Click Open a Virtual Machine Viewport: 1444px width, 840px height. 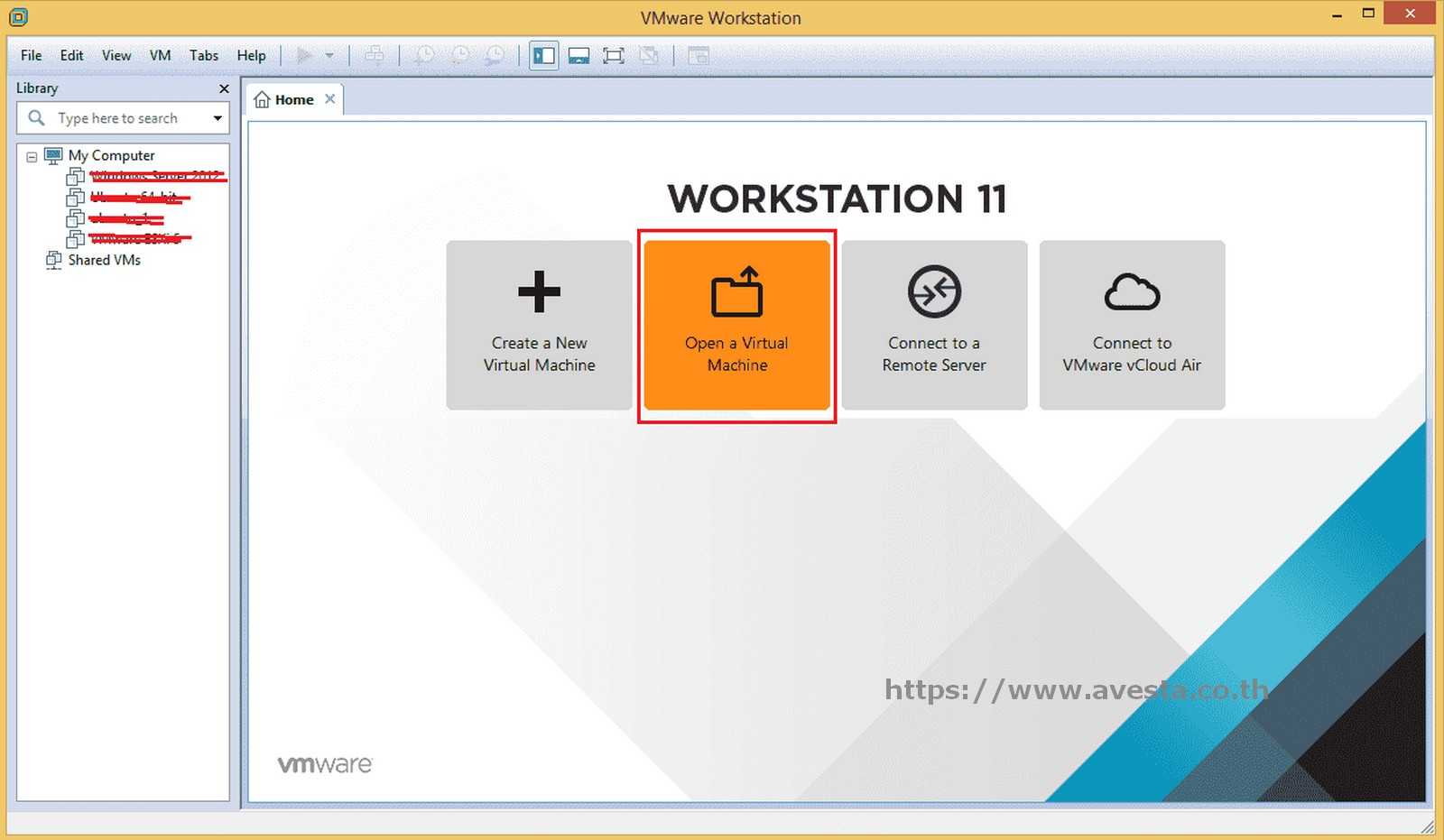tap(736, 325)
